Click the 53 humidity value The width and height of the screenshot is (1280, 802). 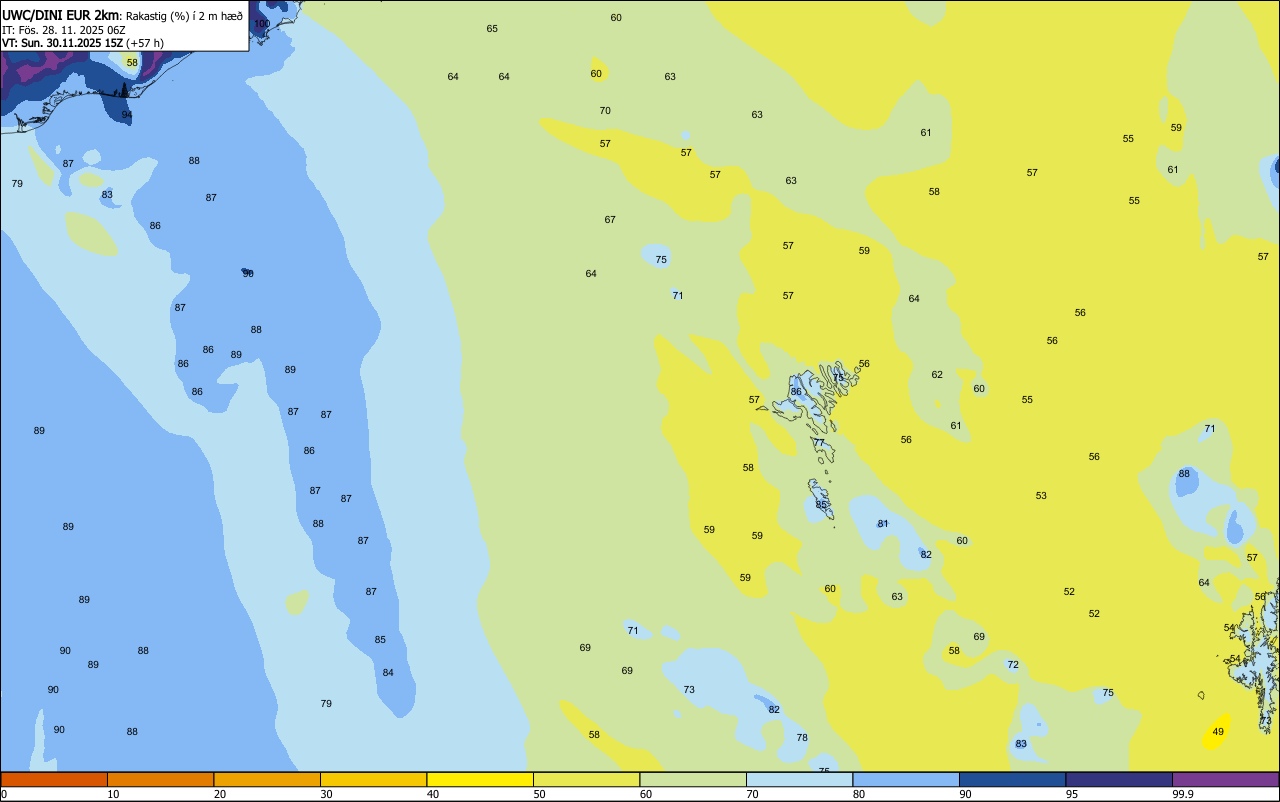coord(1041,496)
